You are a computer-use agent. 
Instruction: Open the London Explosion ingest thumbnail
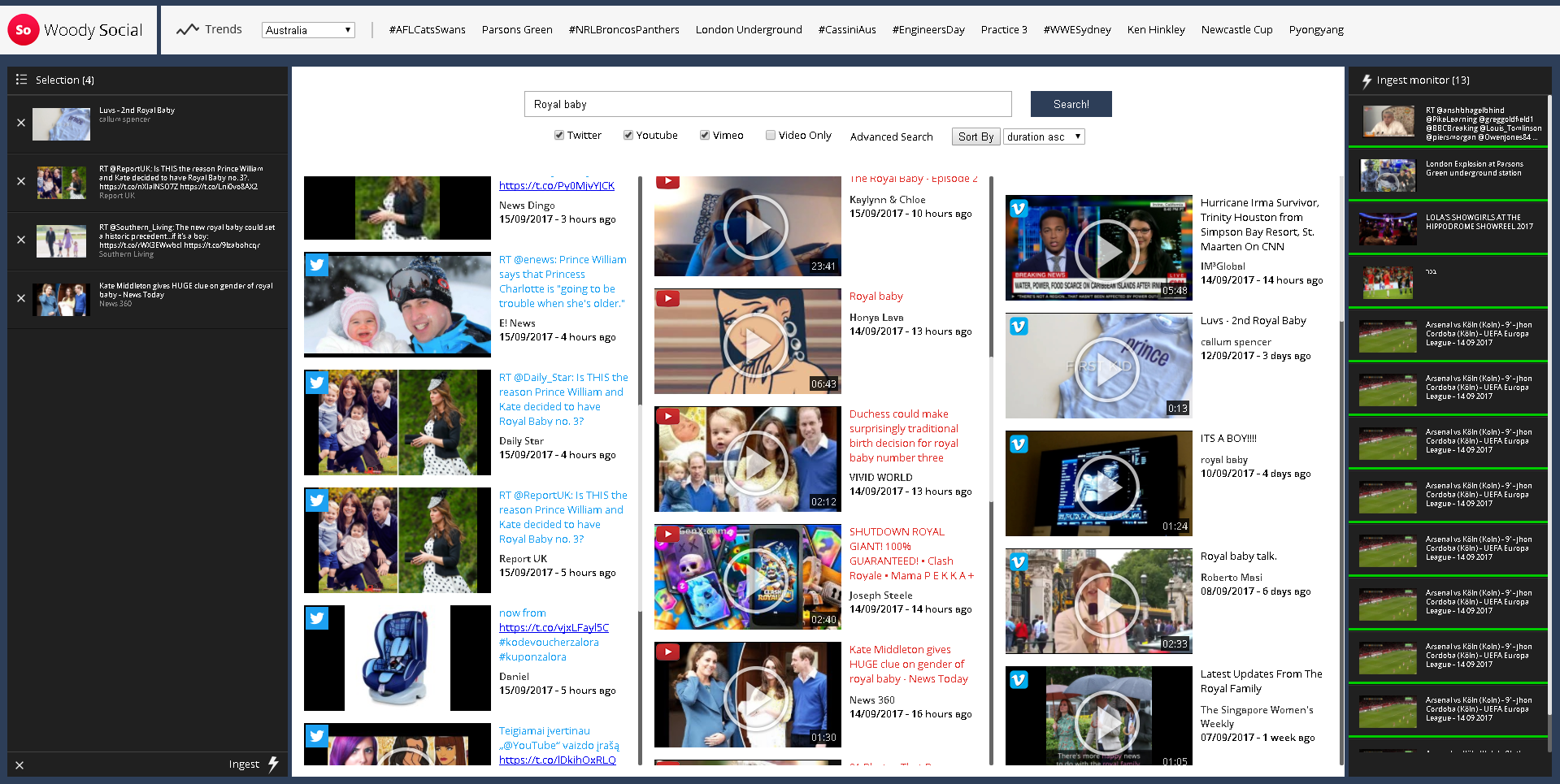click(1388, 175)
